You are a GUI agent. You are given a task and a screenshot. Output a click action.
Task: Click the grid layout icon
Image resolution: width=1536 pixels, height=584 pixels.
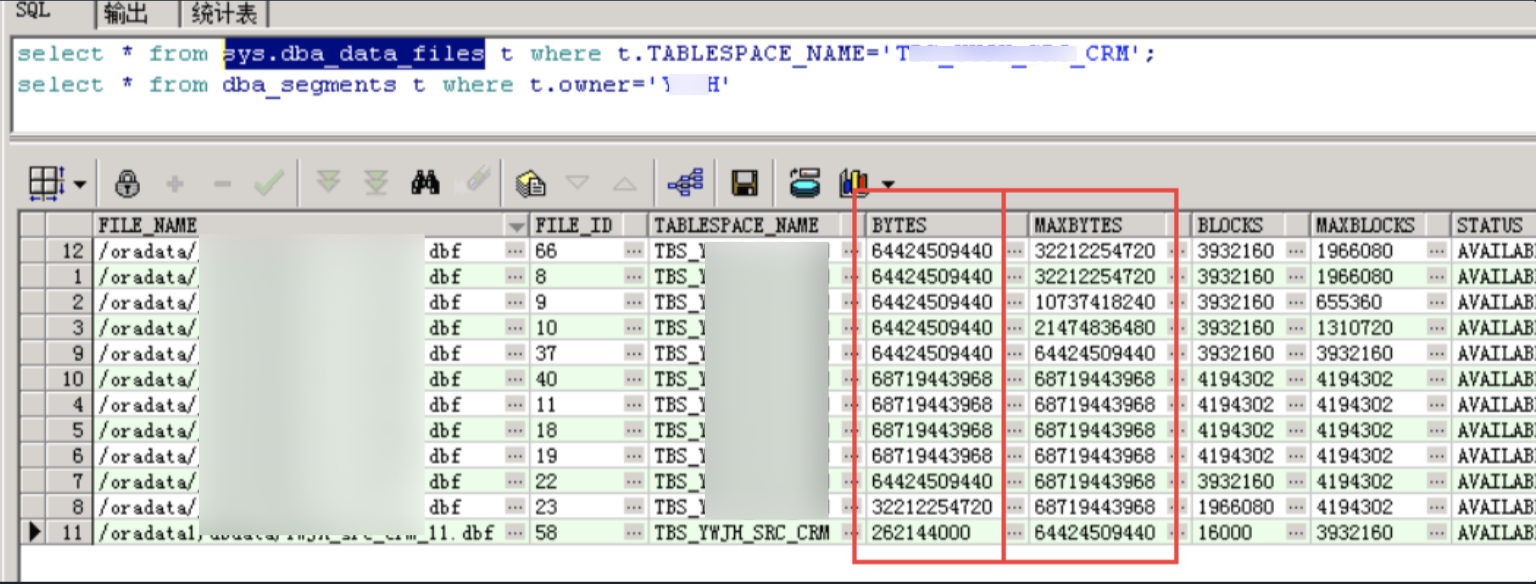(x=43, y=183)
